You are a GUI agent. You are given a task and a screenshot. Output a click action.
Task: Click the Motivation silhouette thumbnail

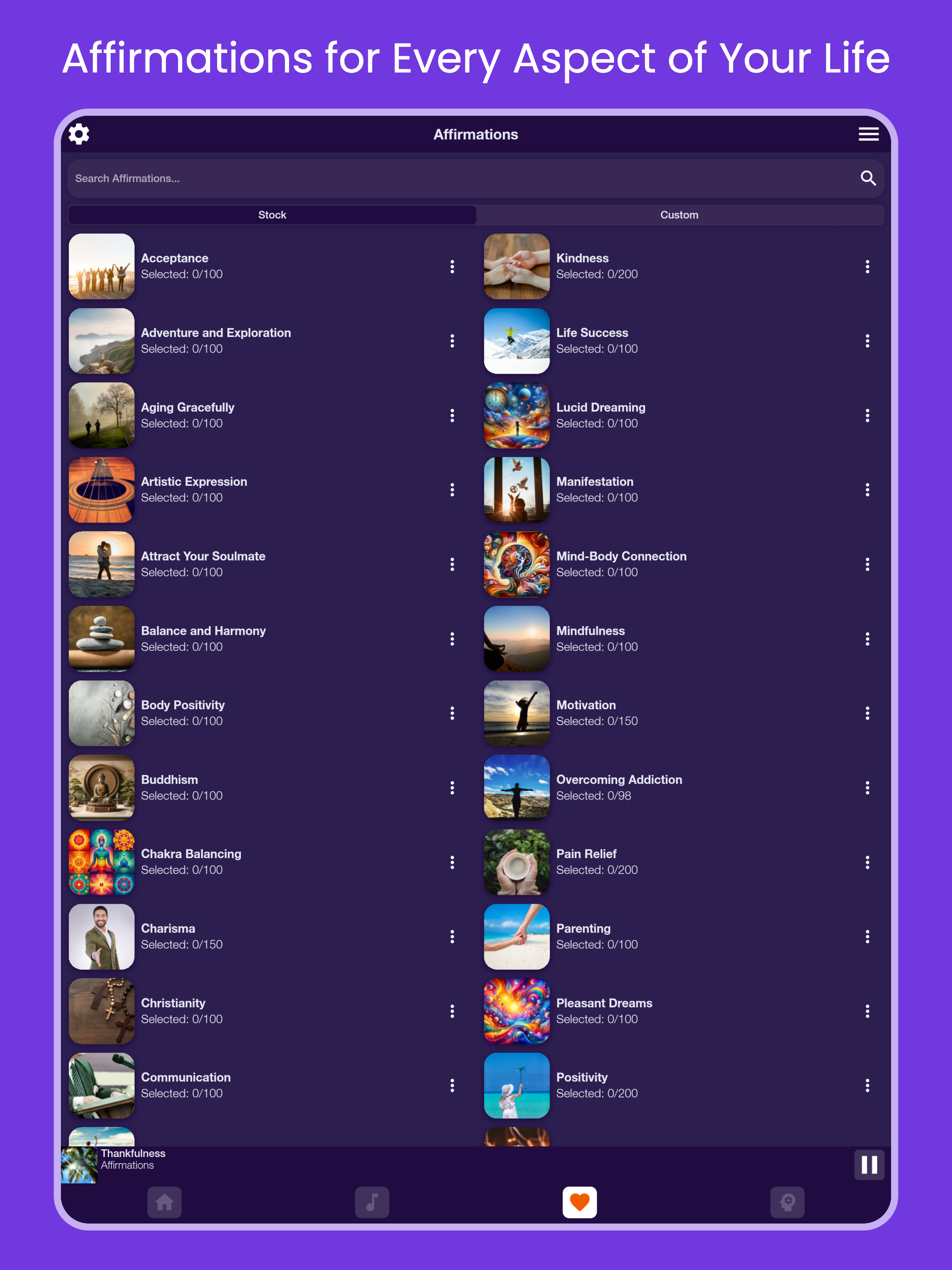click(517, 713)
